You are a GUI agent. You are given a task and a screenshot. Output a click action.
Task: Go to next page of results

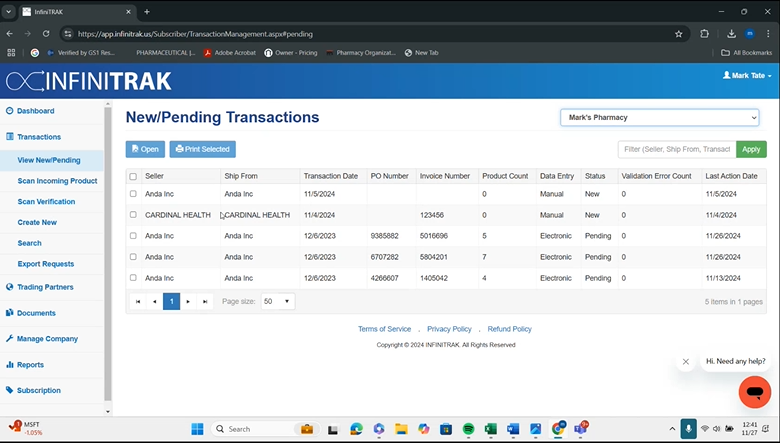pyautogui.click(x=188, y=301)
